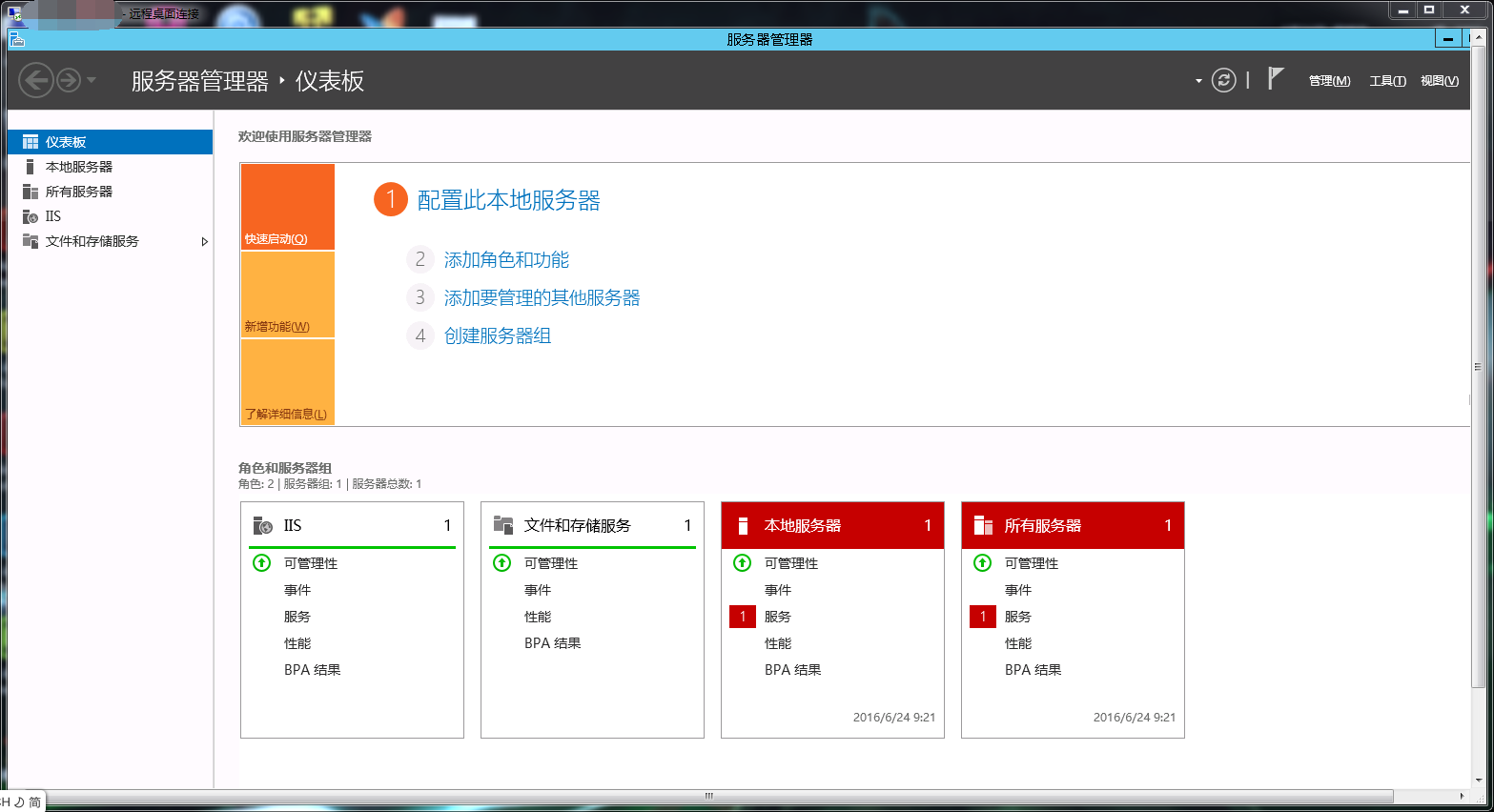Click the orange step 1 circle
Viewport: 1494px width, 812px height.
pos(391,199)
